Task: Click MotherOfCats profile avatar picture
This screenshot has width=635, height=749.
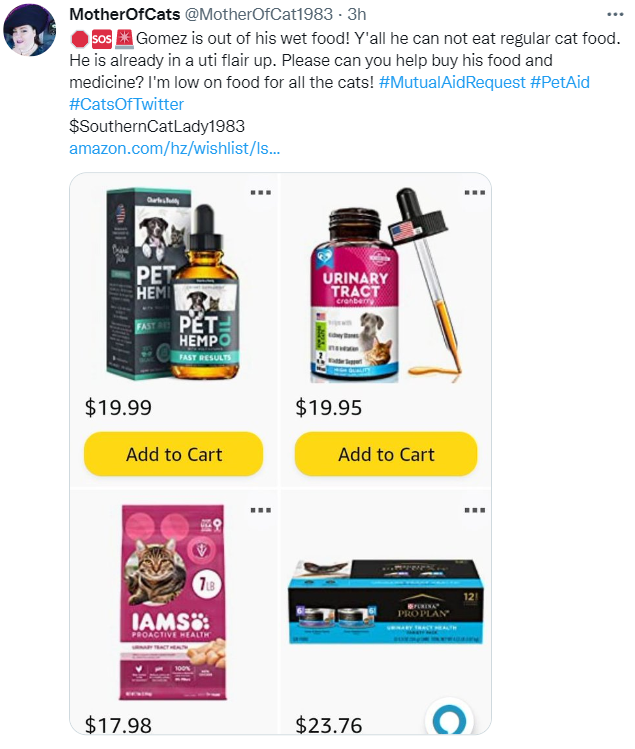Action: click(30, 30)
